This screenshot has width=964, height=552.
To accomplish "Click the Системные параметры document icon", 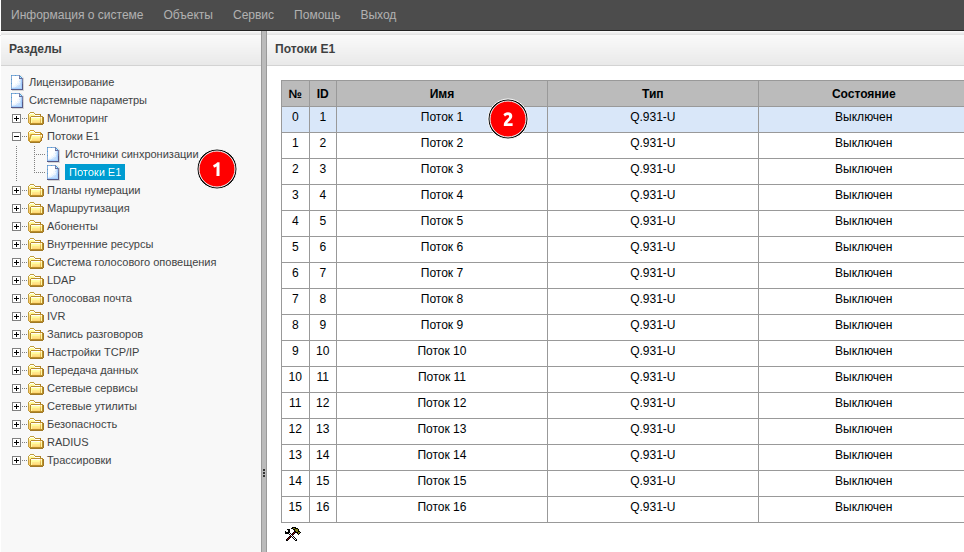I will click(16, 100).
